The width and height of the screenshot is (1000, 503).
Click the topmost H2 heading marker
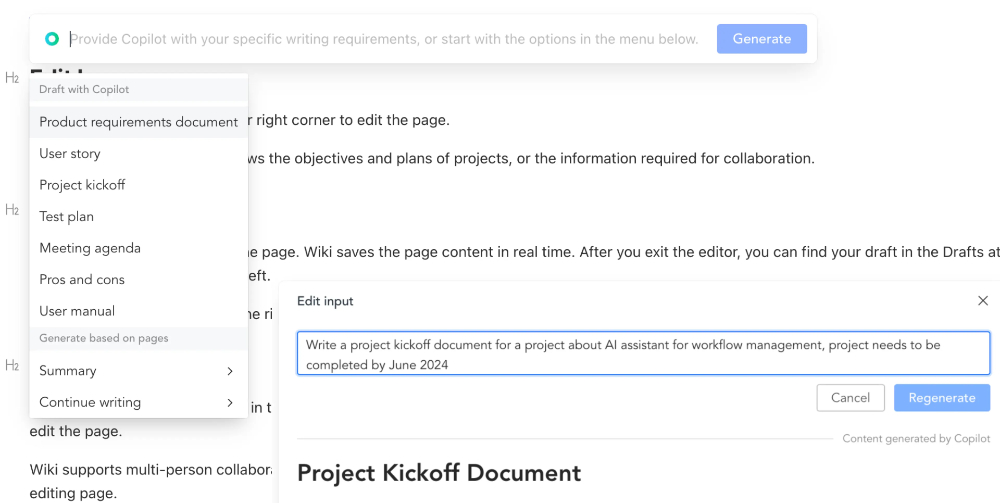click(x=12, y=78)
